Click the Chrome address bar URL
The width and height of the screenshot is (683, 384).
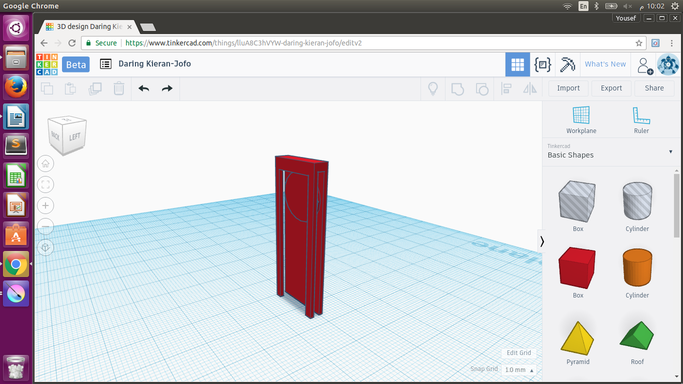[243, 43]
